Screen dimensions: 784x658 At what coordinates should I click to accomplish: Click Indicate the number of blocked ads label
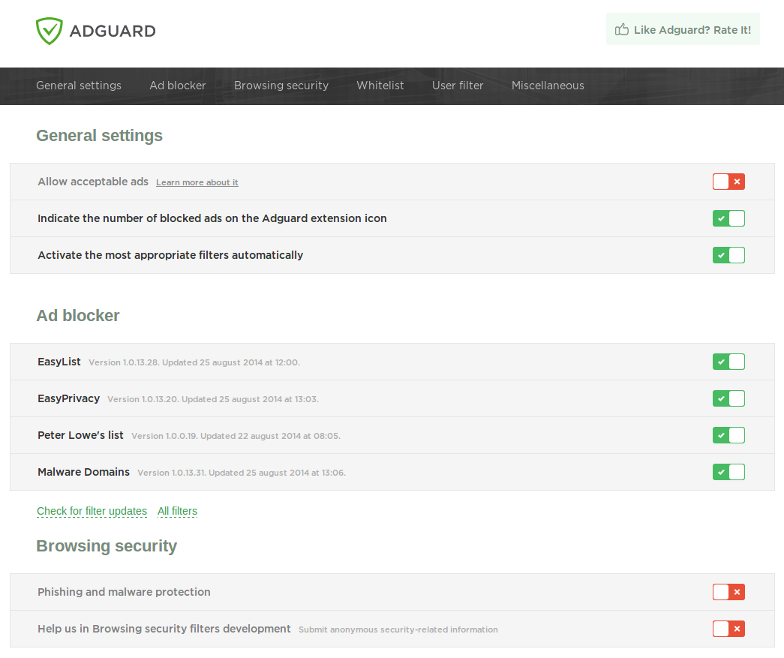pyautogui.click(x=212, y=218)
